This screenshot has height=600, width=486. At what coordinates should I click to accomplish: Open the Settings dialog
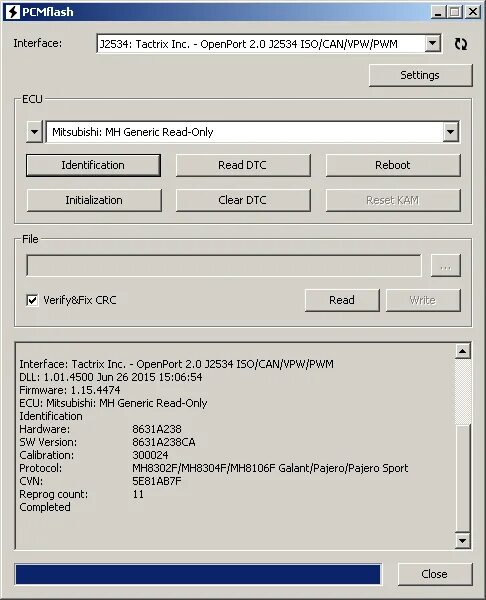(421, 75)
